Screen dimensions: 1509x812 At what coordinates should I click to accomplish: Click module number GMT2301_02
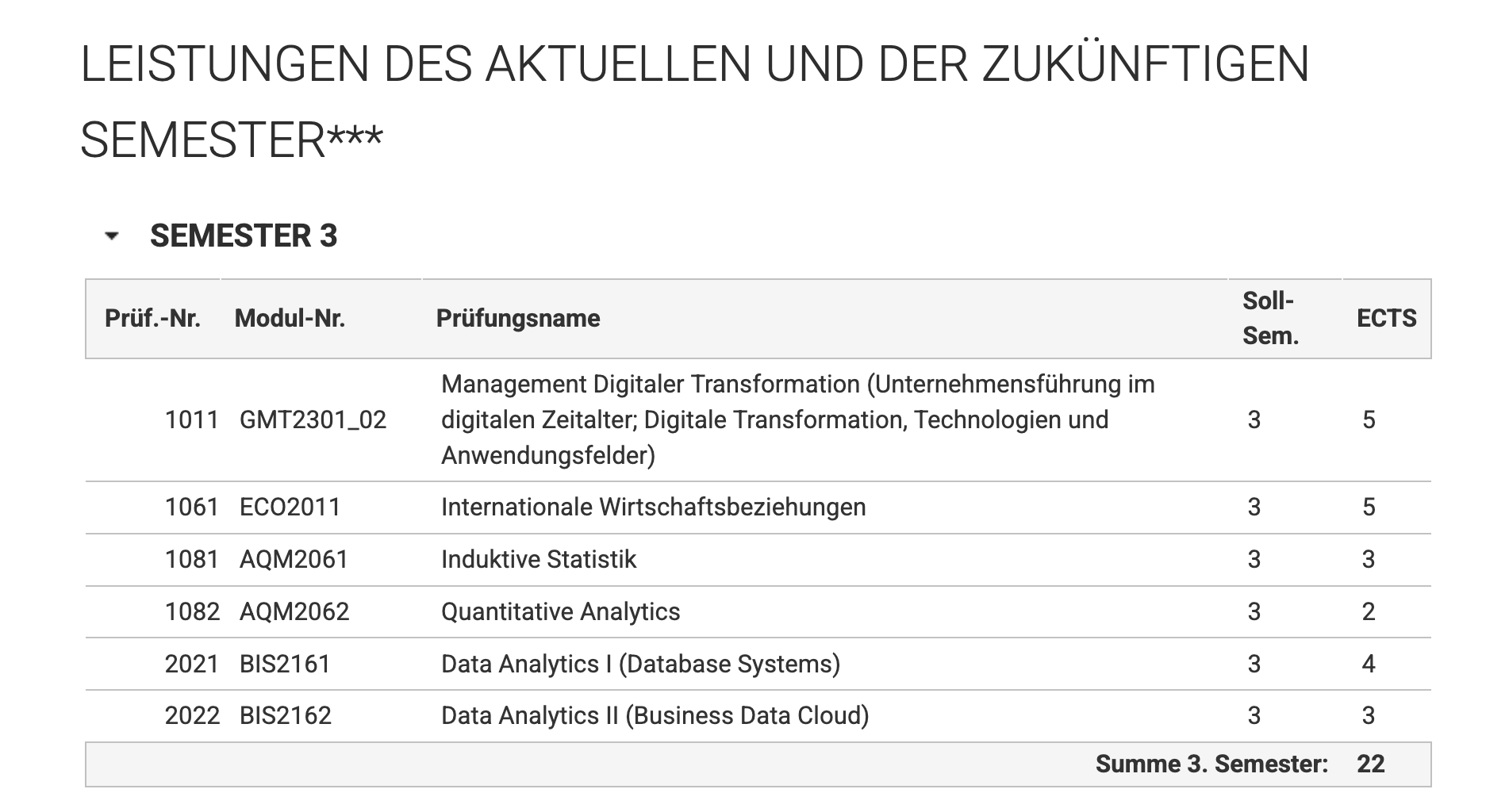click(313, 419)
